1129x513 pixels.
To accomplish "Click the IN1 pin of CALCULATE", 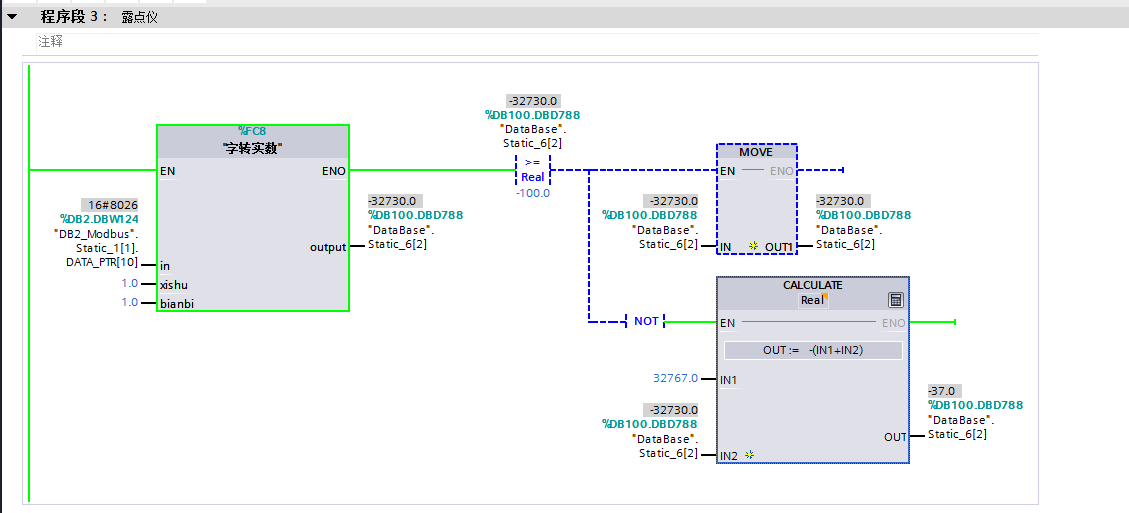I will 729,379.
